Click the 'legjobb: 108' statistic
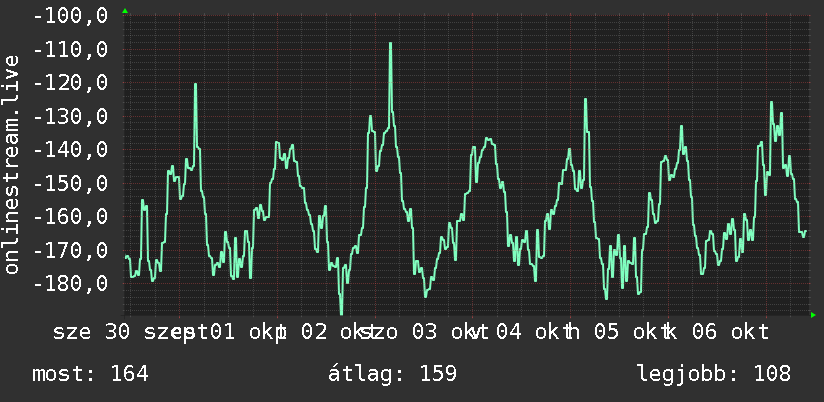 click(714, 374)
